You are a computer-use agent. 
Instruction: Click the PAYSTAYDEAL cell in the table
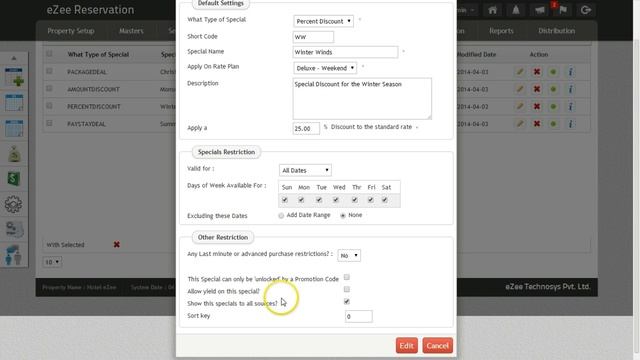[87, 124]
